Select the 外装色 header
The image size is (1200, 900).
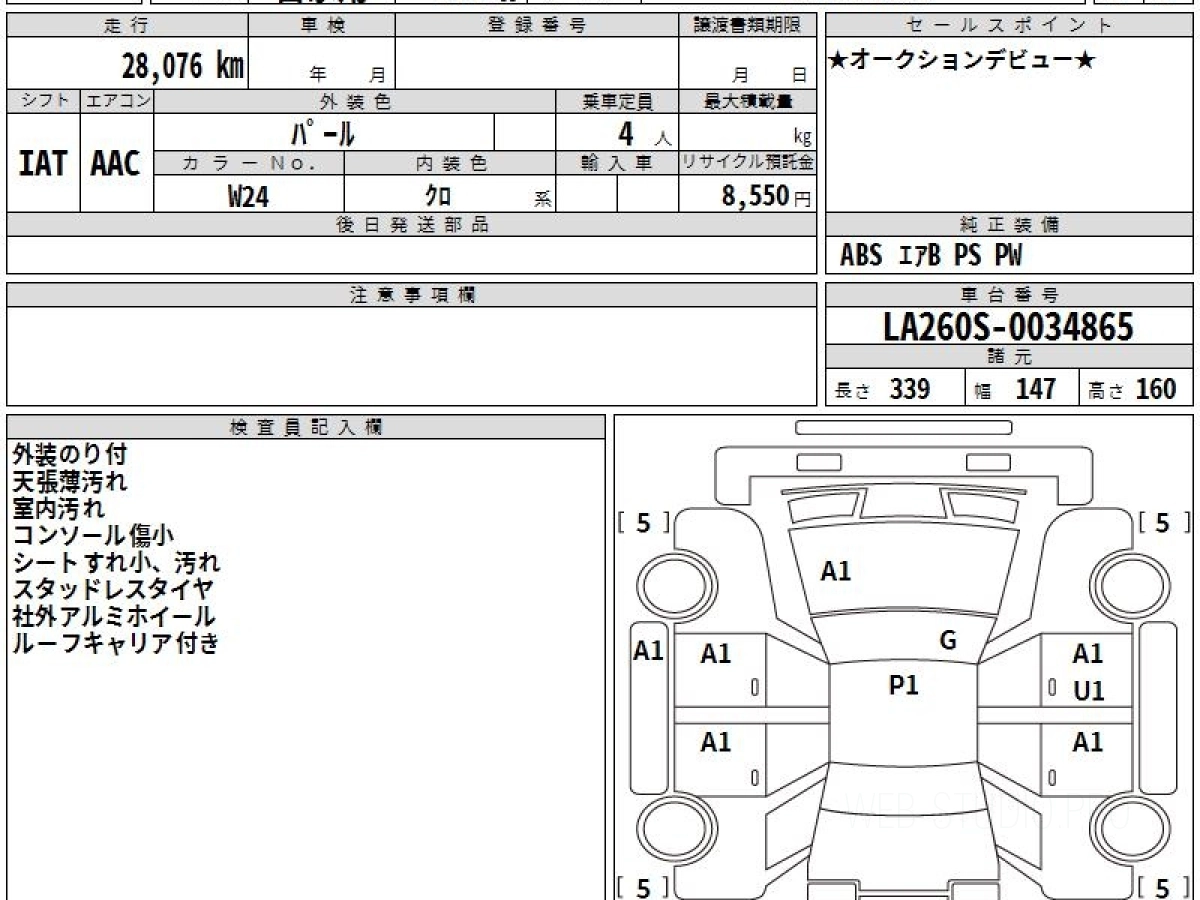point(355,101)
